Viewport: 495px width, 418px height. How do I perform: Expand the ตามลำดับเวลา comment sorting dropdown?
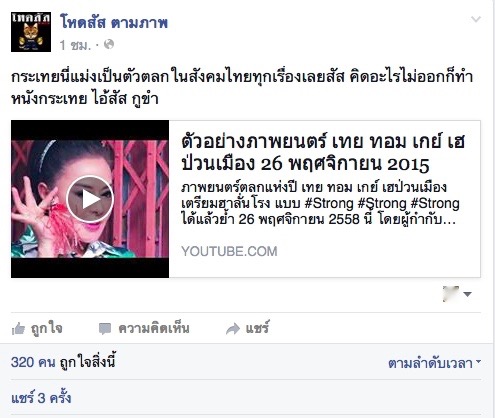click(x=434, y=363)
